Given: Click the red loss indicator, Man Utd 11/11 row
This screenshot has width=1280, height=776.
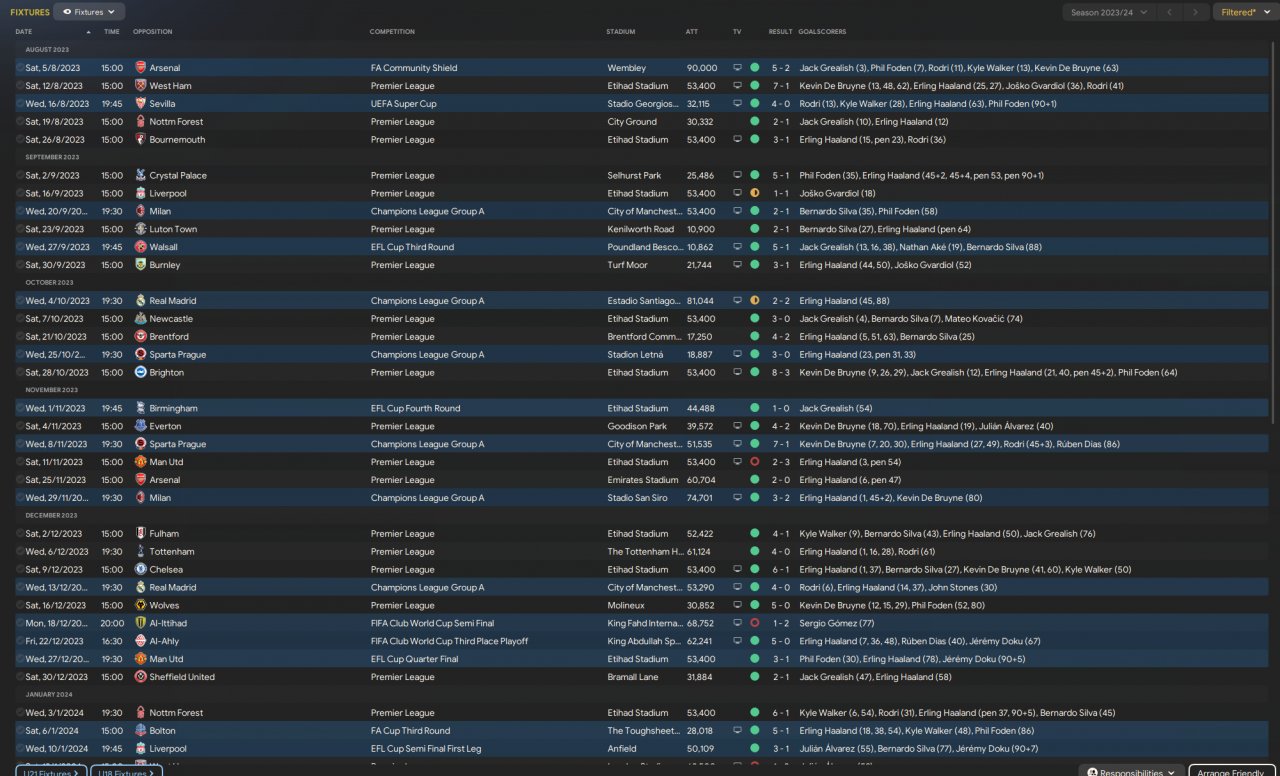Looking at the screenshot, I should (x=755, y=462).
